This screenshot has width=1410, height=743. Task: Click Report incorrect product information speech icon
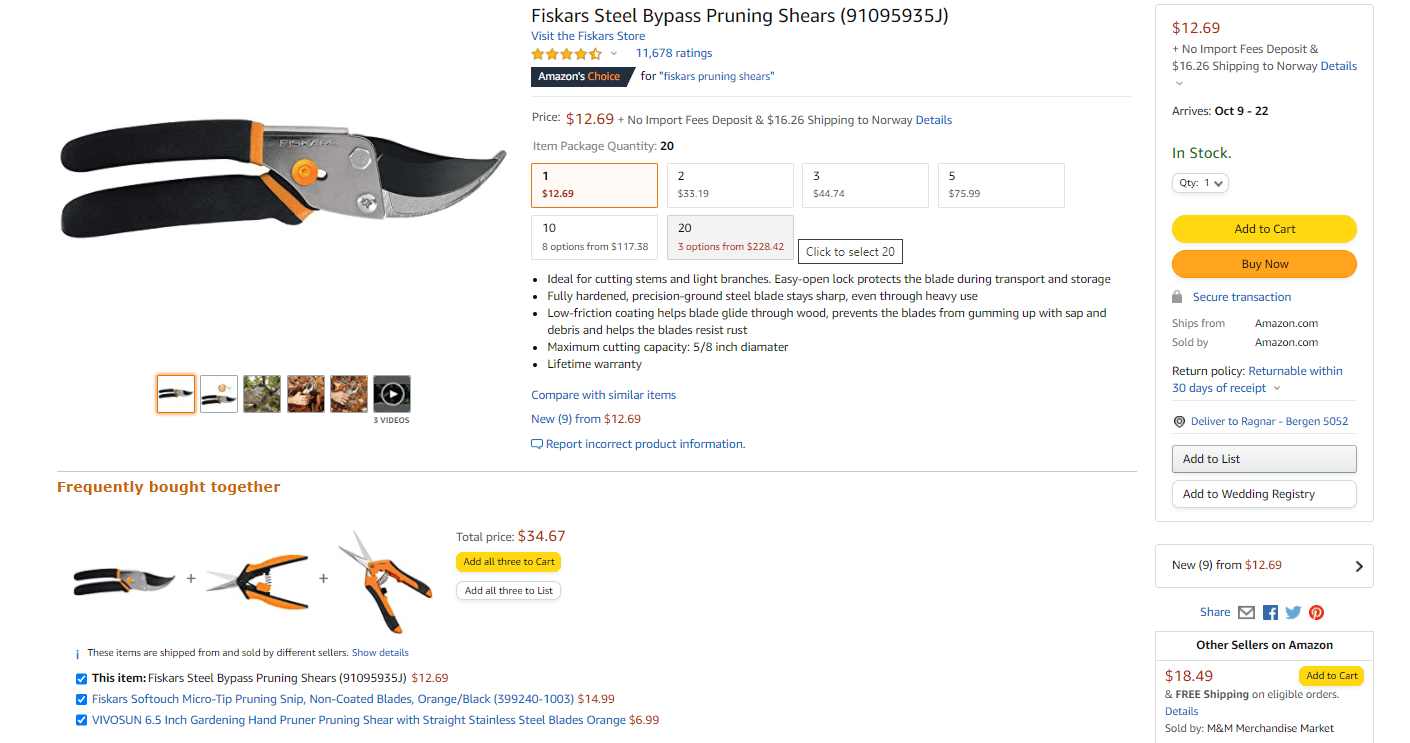pos(537,444)
